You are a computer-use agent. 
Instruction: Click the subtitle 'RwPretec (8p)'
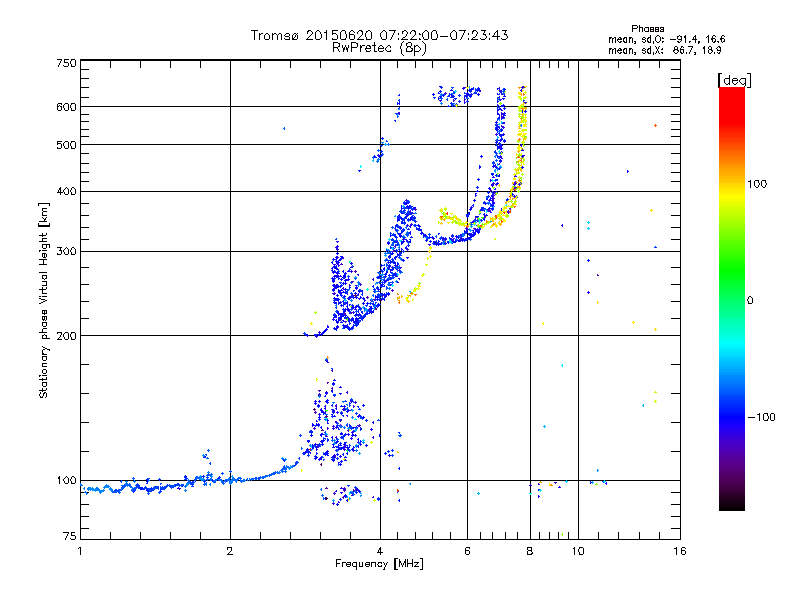tap(379, 48)
